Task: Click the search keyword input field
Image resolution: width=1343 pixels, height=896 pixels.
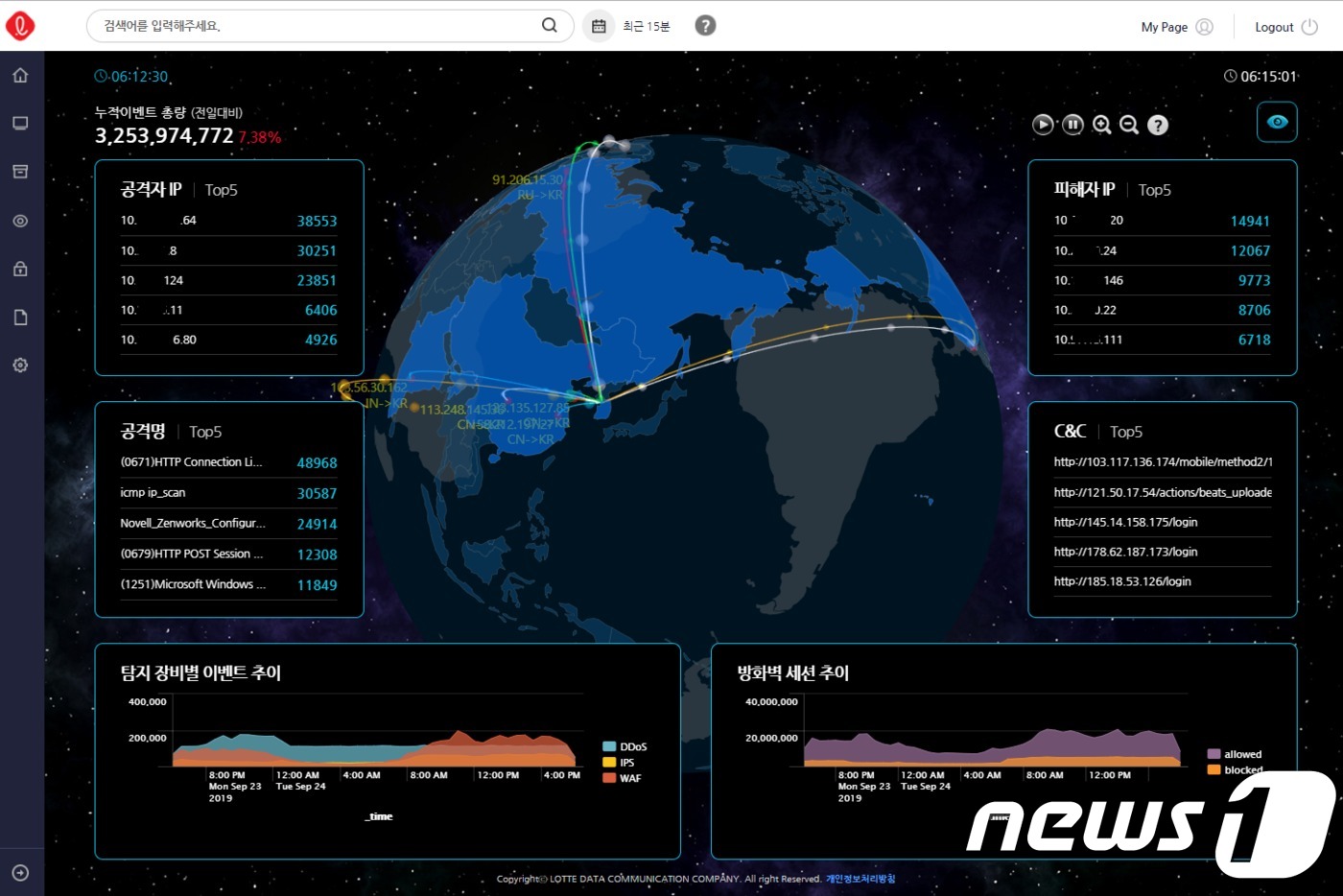Action: coord(317,26)
